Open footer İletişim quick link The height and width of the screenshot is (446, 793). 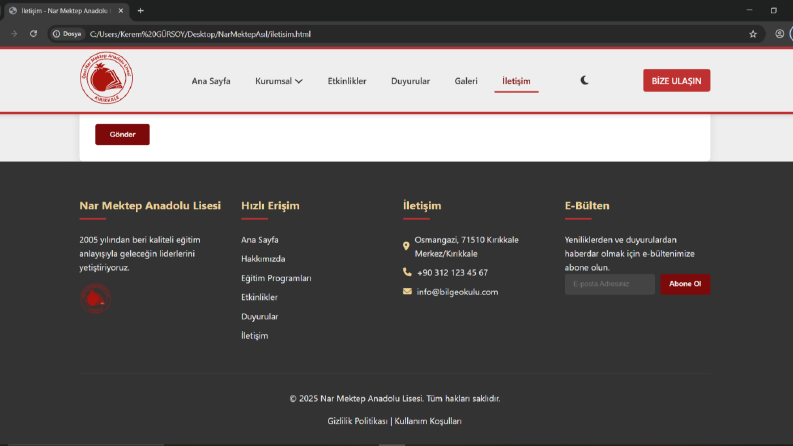[x=254, y=336]
